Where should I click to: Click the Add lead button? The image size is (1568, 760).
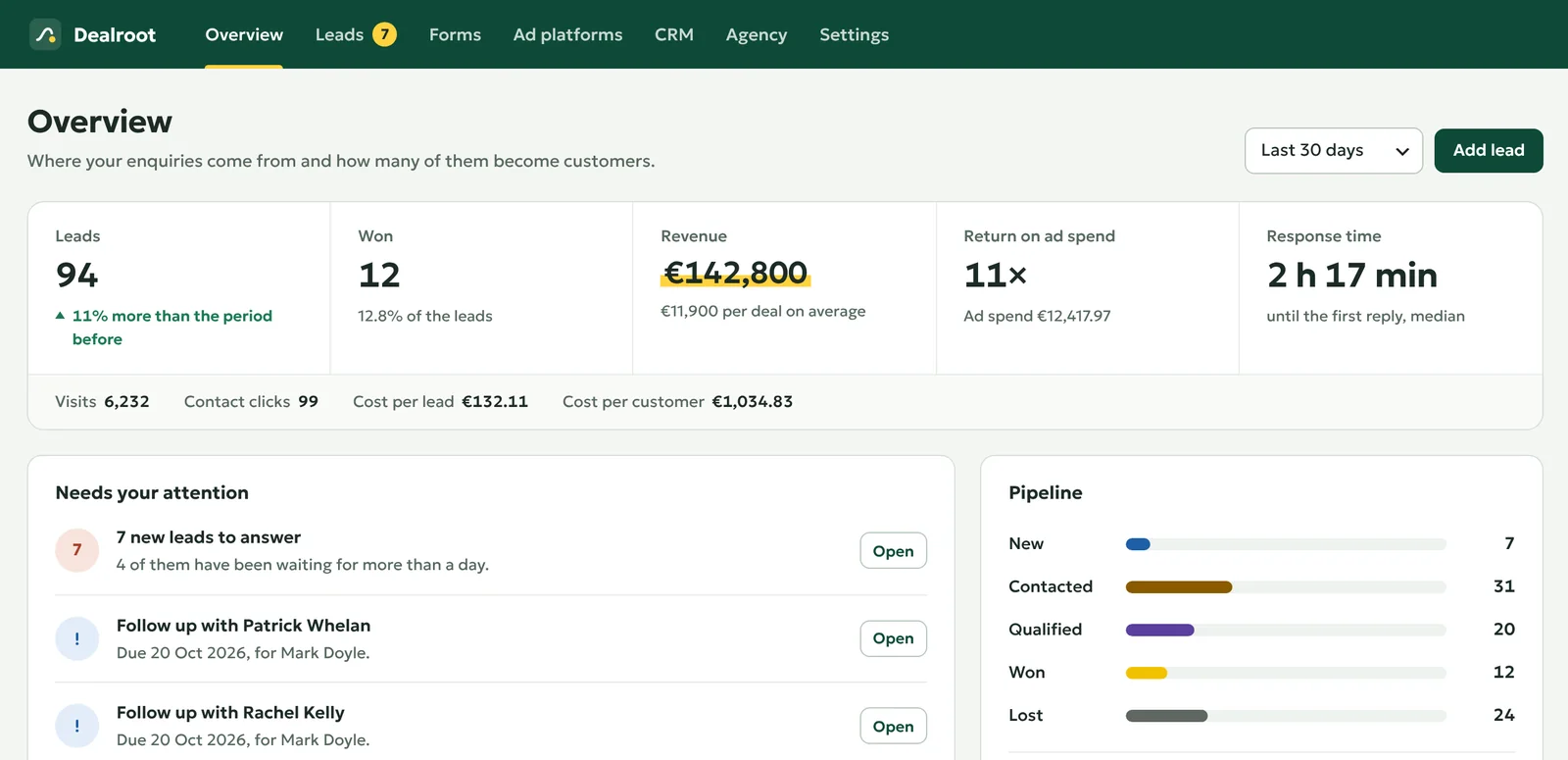[x=1489, y=151]
